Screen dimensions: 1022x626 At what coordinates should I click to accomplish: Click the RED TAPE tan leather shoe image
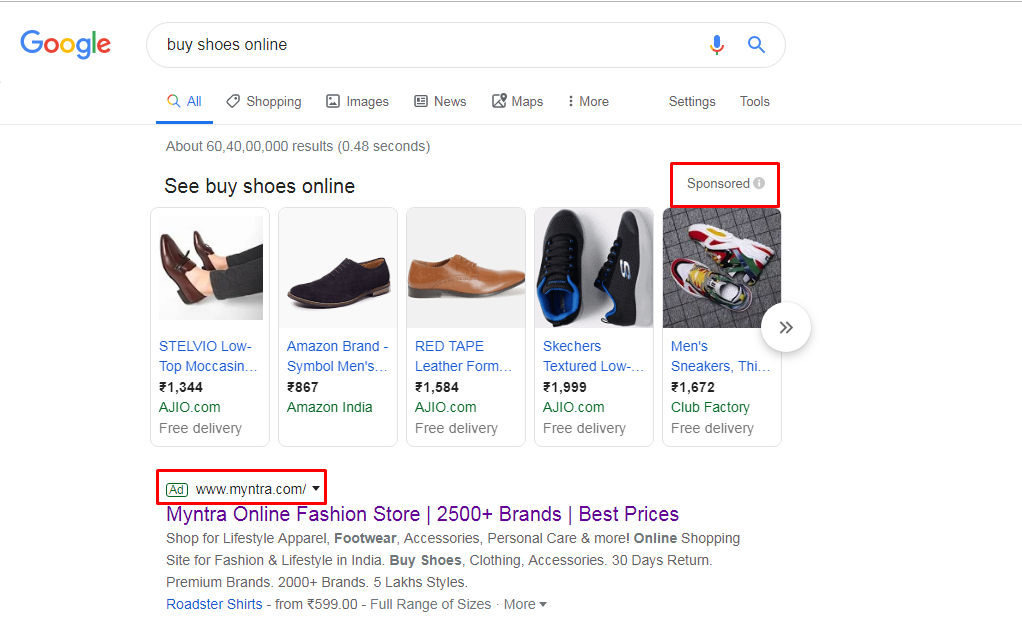click(x=466, y=268)
